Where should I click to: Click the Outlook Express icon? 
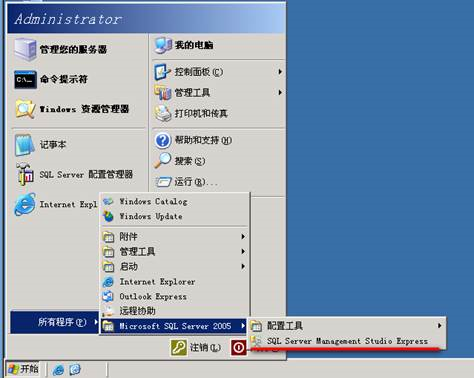(108, 296)
